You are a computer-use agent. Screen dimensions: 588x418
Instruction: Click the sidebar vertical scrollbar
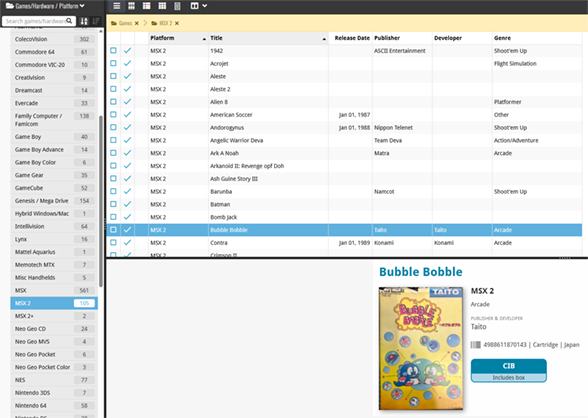[100, 201]
